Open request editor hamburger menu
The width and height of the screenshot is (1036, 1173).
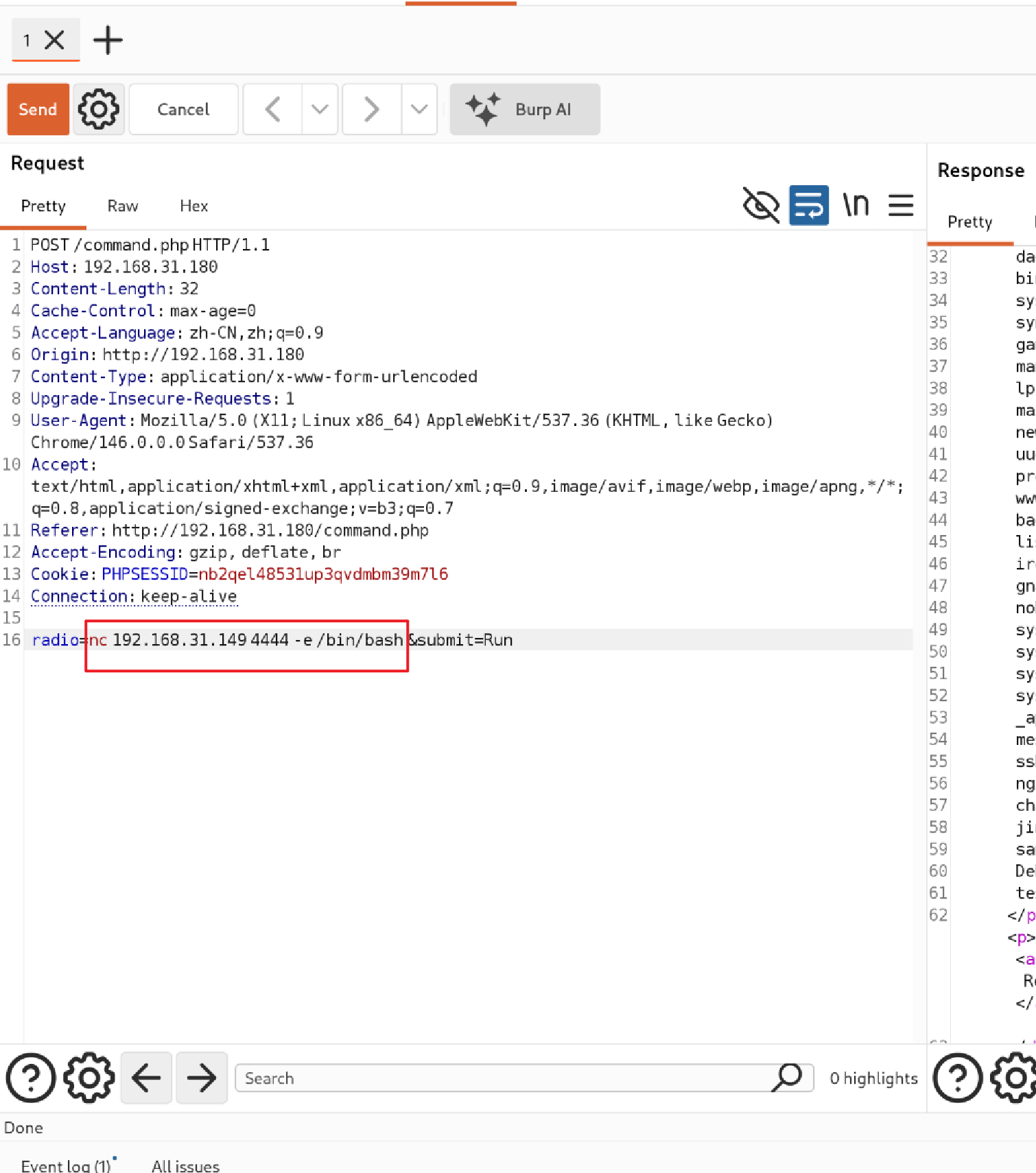pyautogui.click(x=901, y=204)
